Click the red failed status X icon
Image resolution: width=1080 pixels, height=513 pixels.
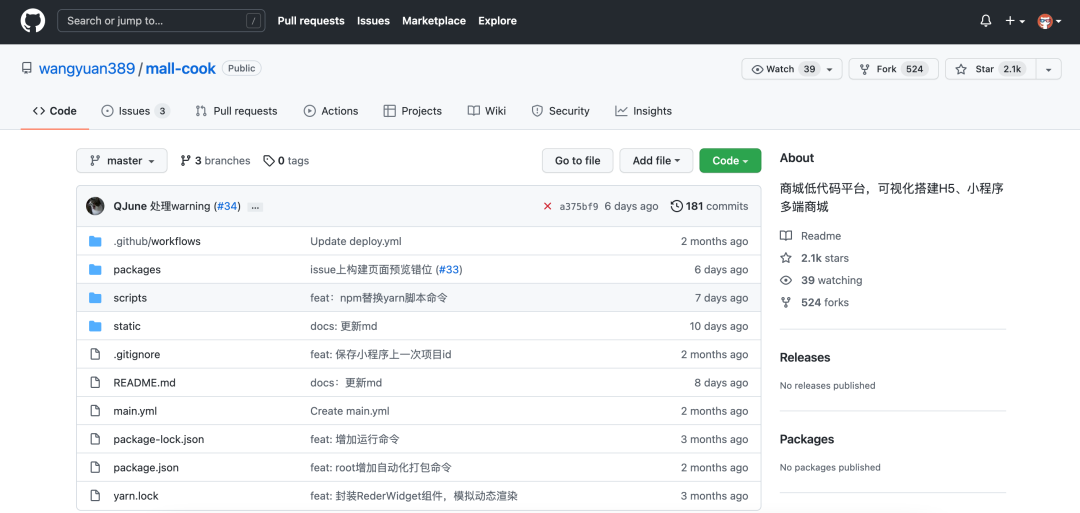tap(548, 206)
